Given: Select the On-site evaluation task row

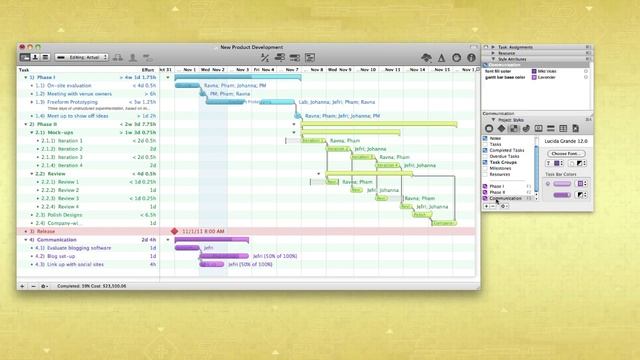Looking at the screenshot, I should (x=88, y=85).
